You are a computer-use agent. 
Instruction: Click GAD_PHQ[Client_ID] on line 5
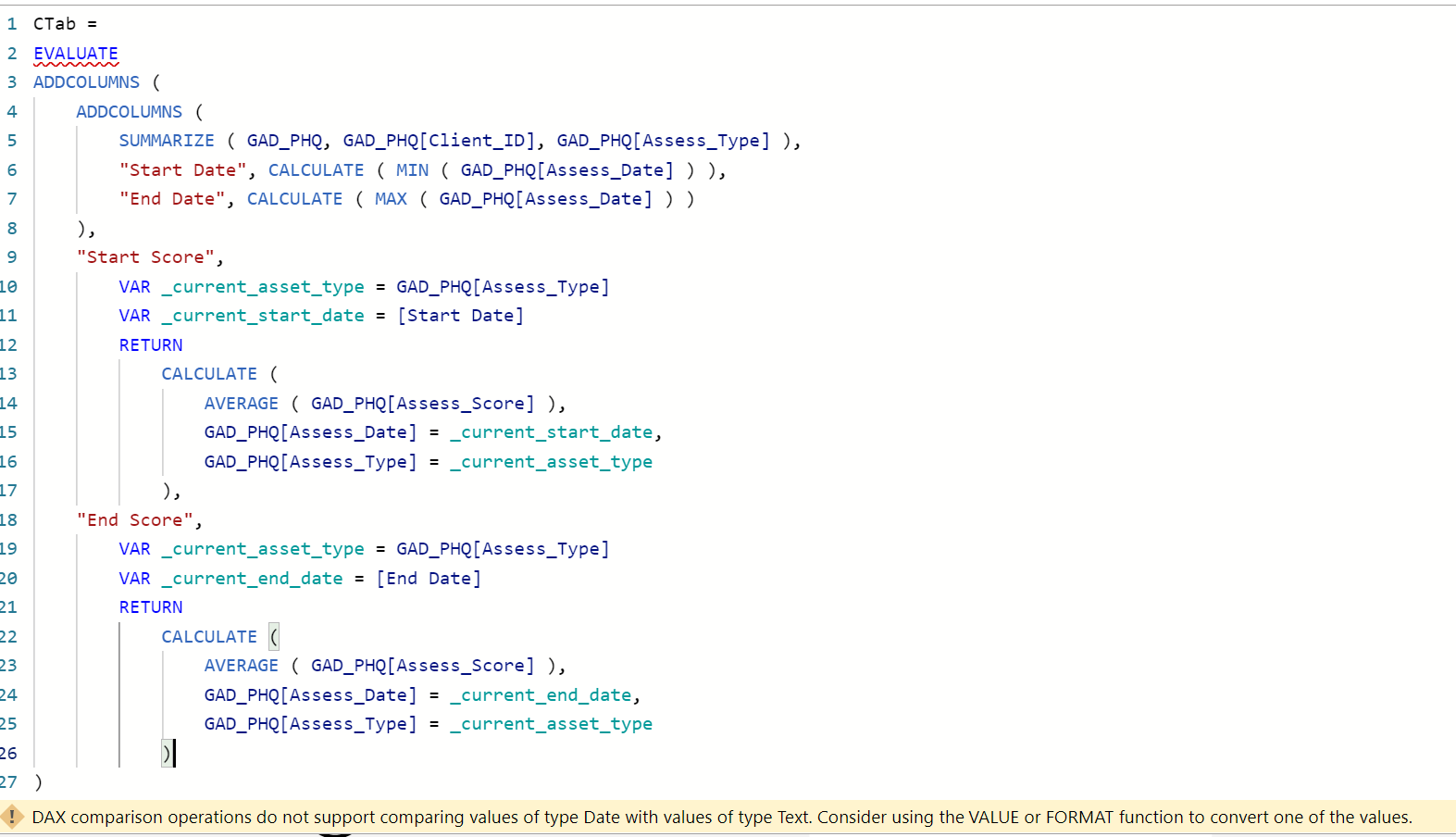(439, 141)
